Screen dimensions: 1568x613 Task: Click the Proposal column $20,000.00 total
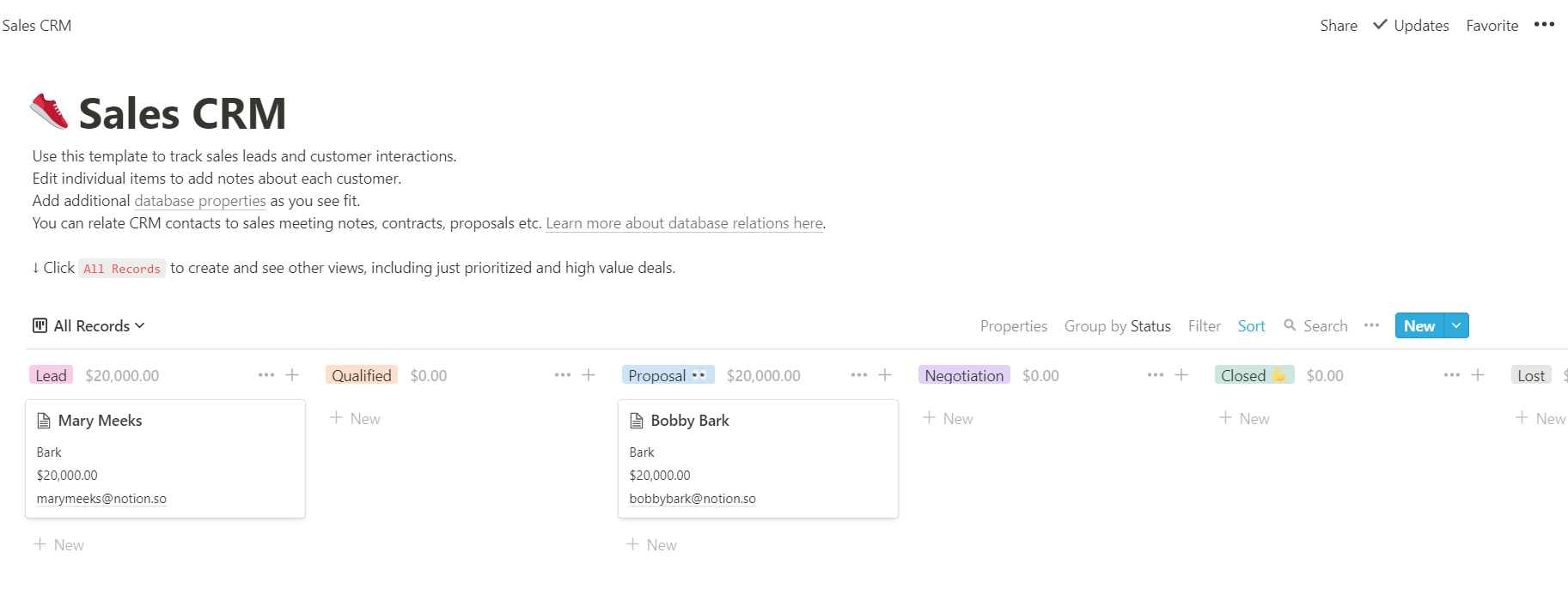click(x=763, y=375)
